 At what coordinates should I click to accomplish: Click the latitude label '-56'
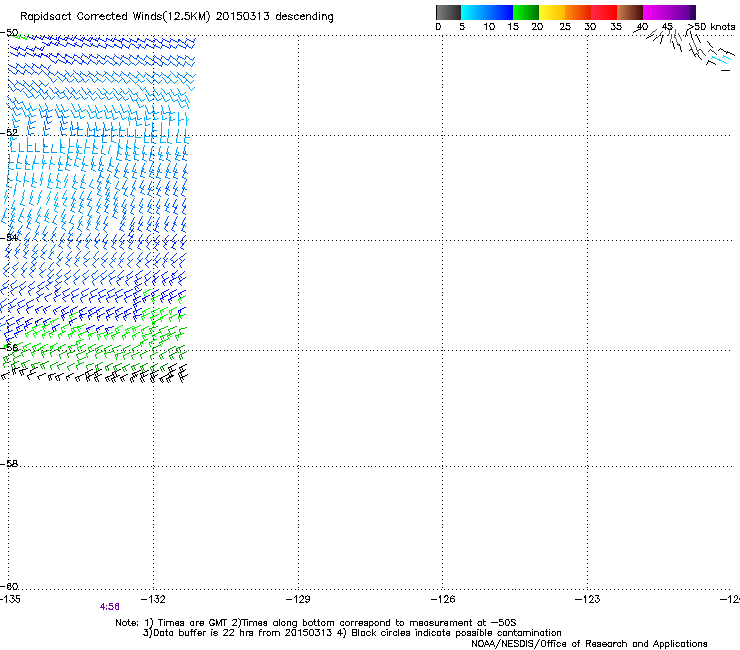tap(9, 347)
